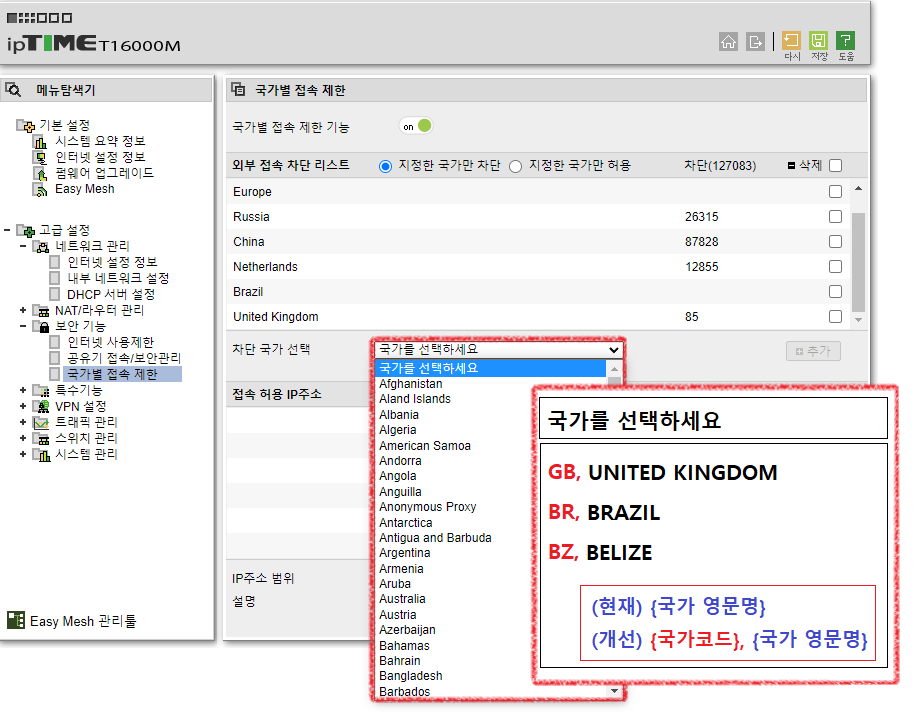Click the blocked list scrollbar thumb

859,262
